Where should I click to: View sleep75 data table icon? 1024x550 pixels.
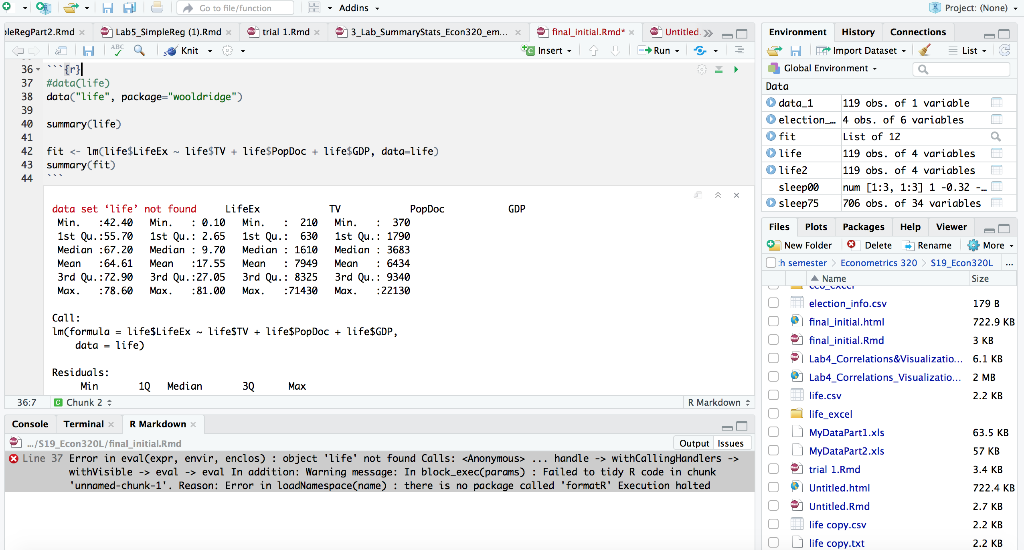coord(997,203)
